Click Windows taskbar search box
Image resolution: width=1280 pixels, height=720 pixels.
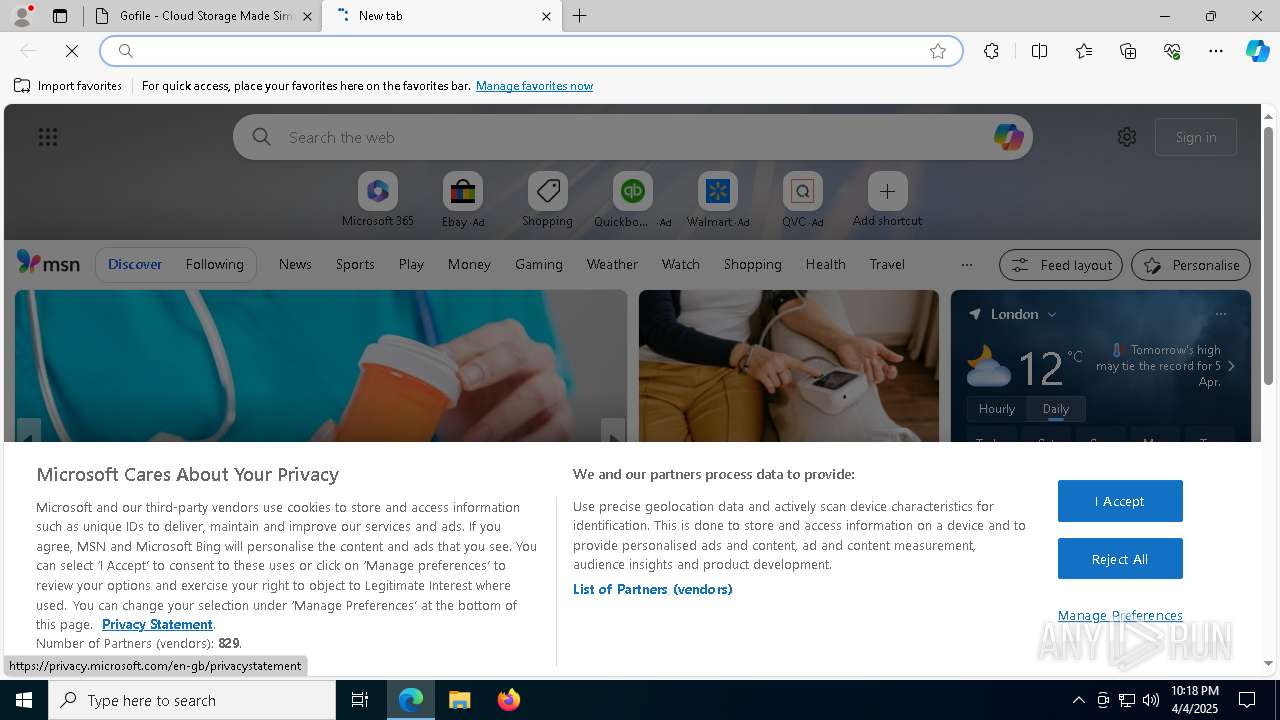click(x=192, y=700)
